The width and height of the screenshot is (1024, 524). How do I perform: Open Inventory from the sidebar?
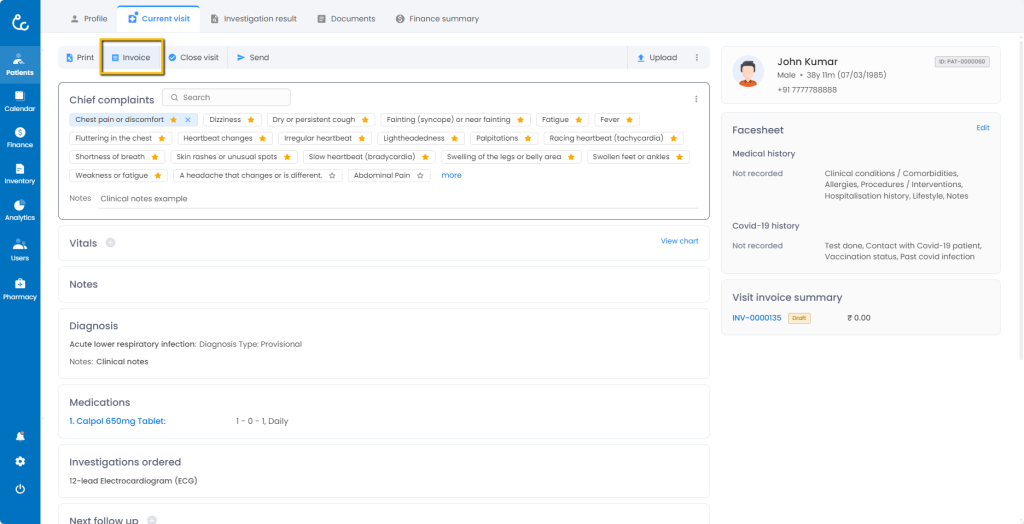(19, 173)
